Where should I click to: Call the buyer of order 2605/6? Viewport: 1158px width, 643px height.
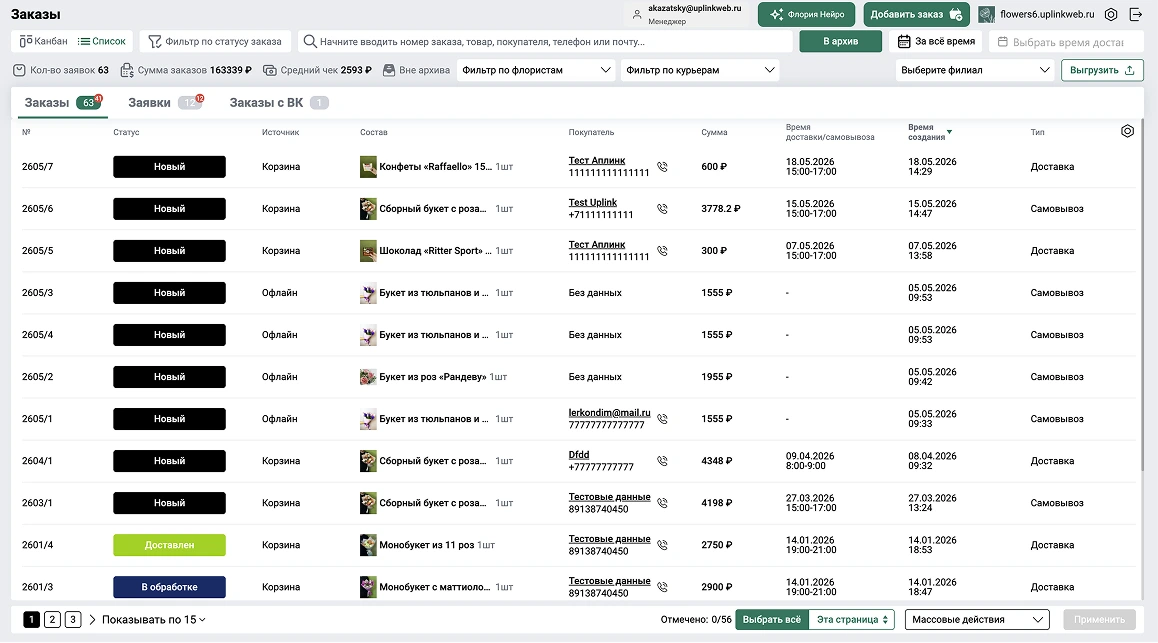(x=662, y=209)
